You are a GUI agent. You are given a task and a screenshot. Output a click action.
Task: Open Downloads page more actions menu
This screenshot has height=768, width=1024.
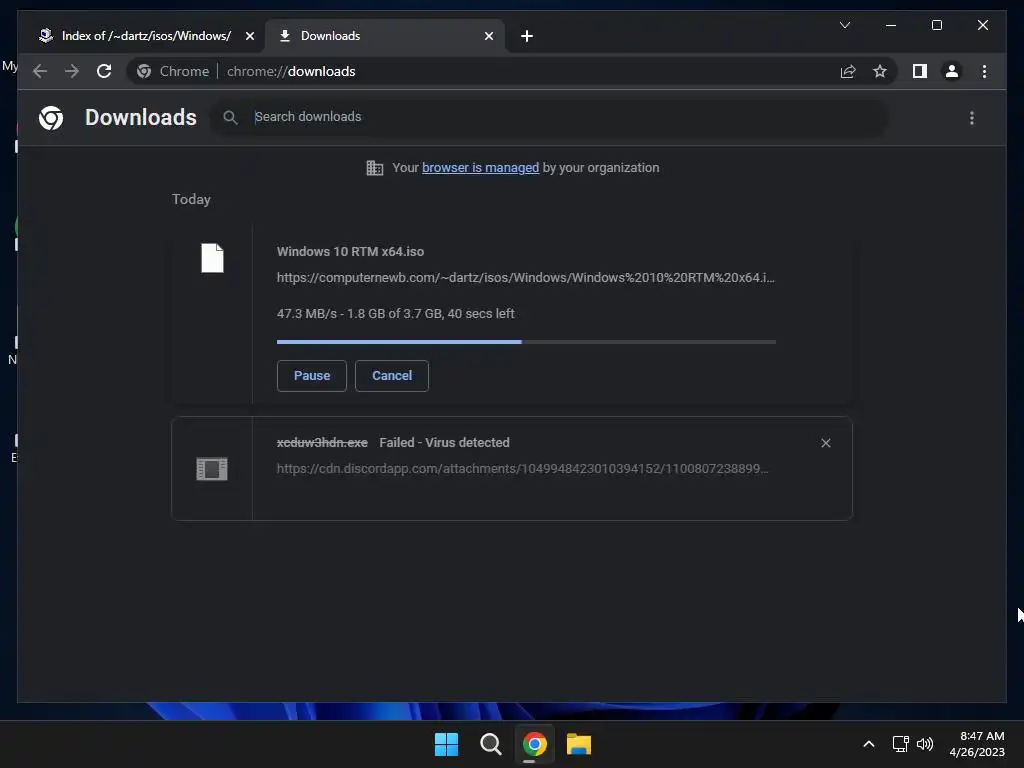tap(972, 118)
